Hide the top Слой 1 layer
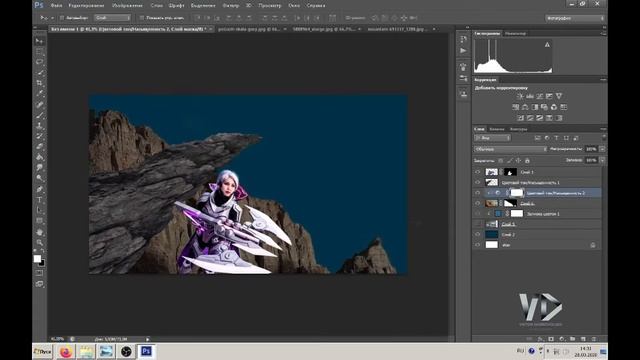Viewport: 640px width, 360px height. tap(478, 172)
